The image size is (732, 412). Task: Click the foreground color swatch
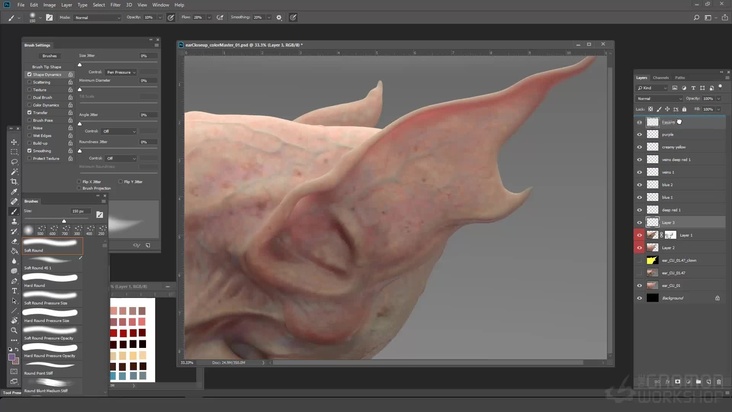pos(12,358)
